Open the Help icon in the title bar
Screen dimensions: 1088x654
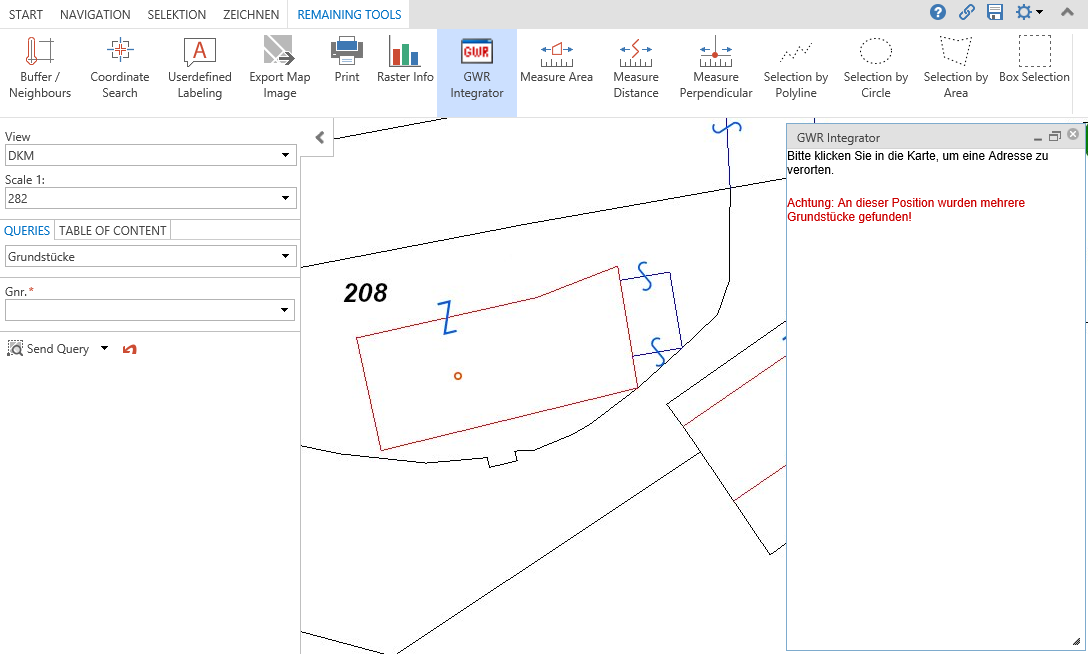[x=937, y=13]
